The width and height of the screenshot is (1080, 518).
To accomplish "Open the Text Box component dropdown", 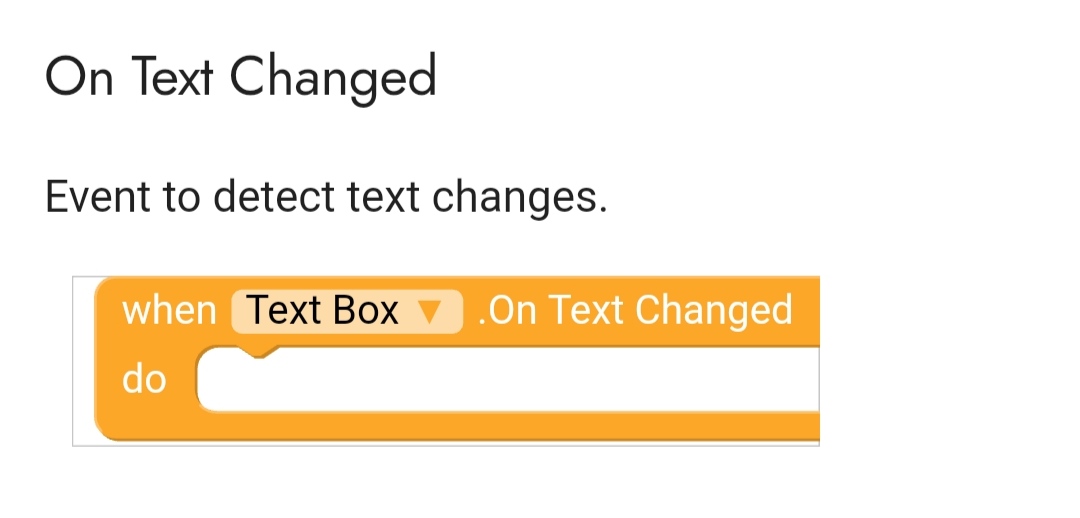I will (347, 311).
